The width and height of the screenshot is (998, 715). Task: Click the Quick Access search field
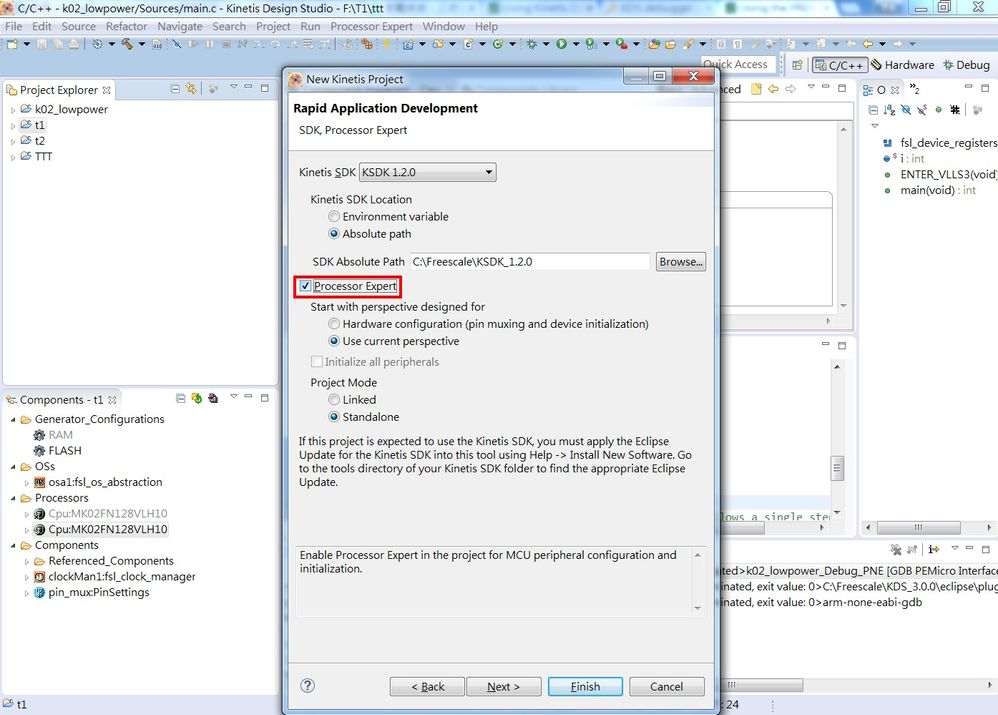[740, 64]
